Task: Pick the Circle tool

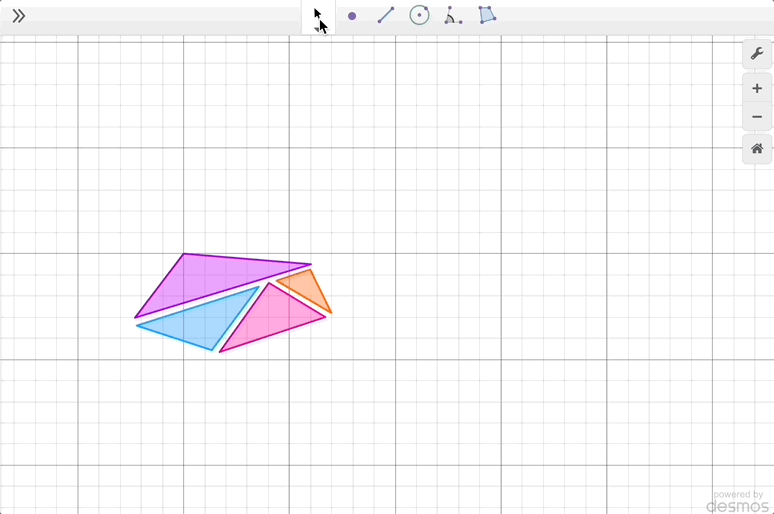Action: 419,16
